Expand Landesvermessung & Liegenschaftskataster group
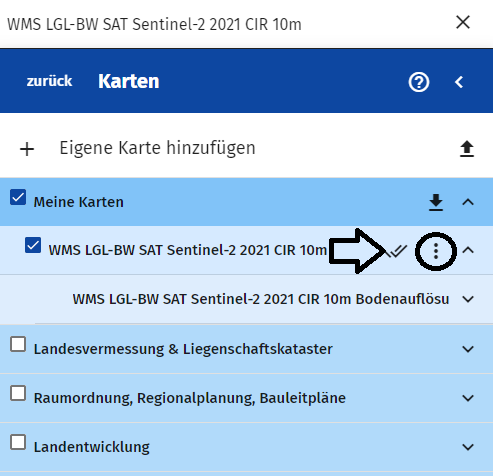 pyautogui.click(x=468, y=349)
